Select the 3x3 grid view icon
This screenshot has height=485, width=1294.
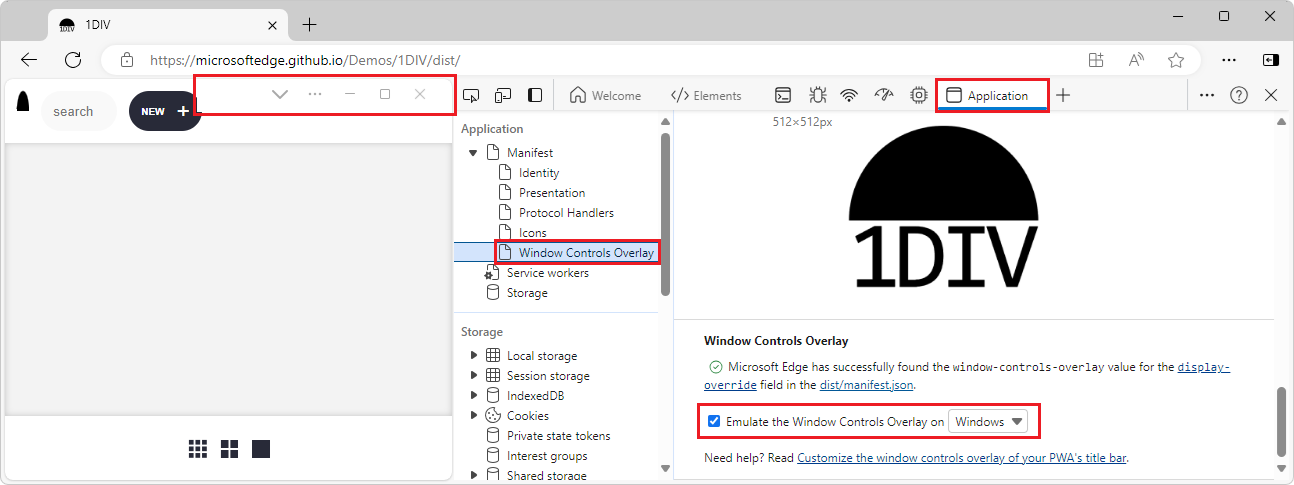pos(198,449)
